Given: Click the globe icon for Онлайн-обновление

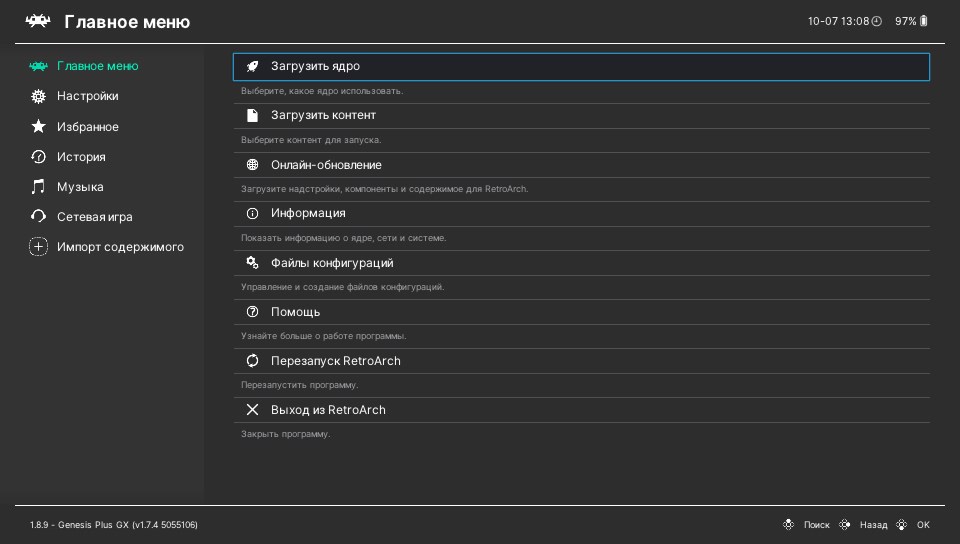Looking at the screenshot, I should point(252,165).
